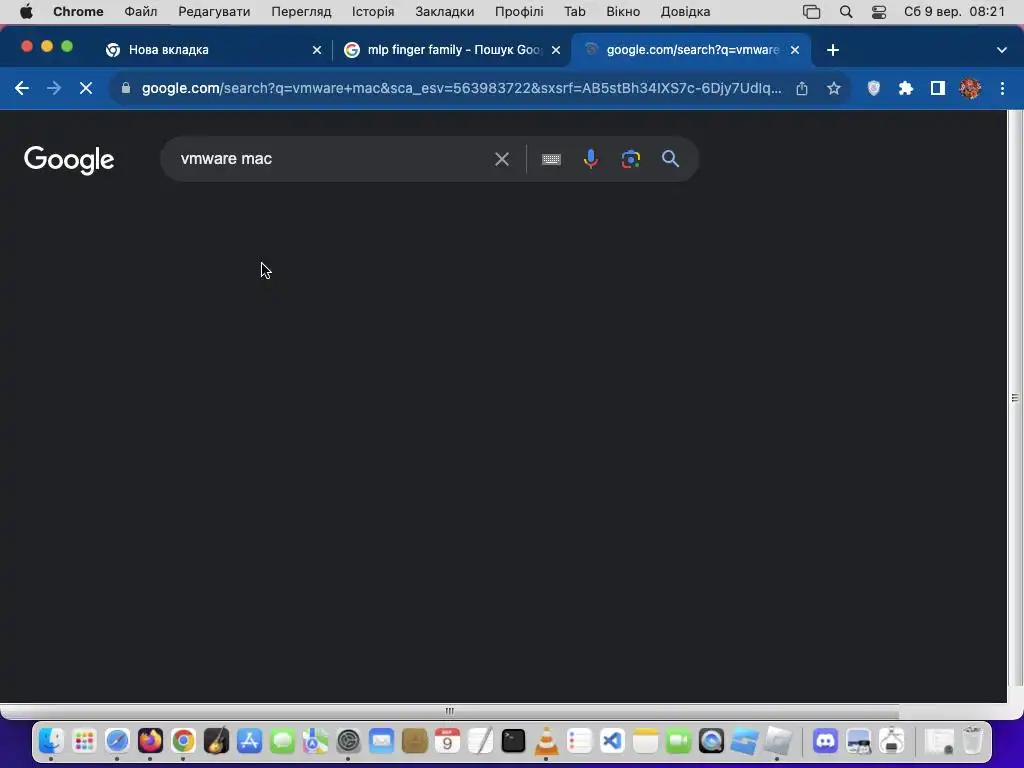This screenshot has height=768, width=1024.
Task: Open the Apple menu
Action: point(26,12)
